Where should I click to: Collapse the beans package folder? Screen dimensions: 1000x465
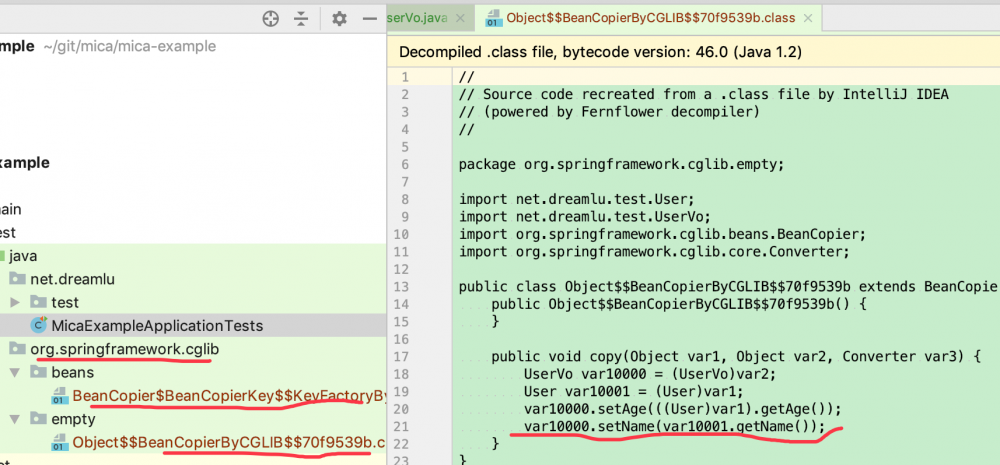coord(16,373)
